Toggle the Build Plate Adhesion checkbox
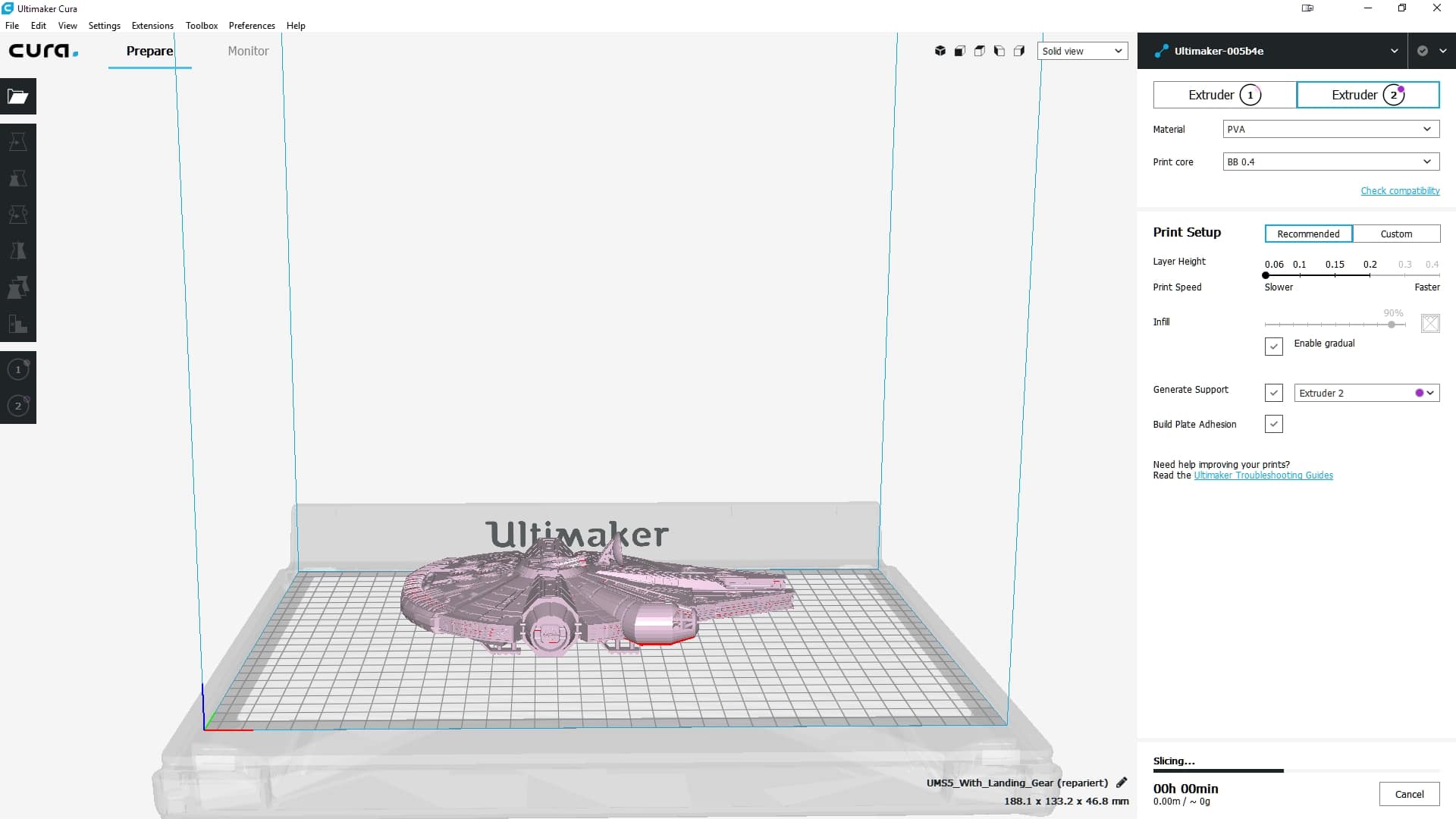 [1274, 424]
